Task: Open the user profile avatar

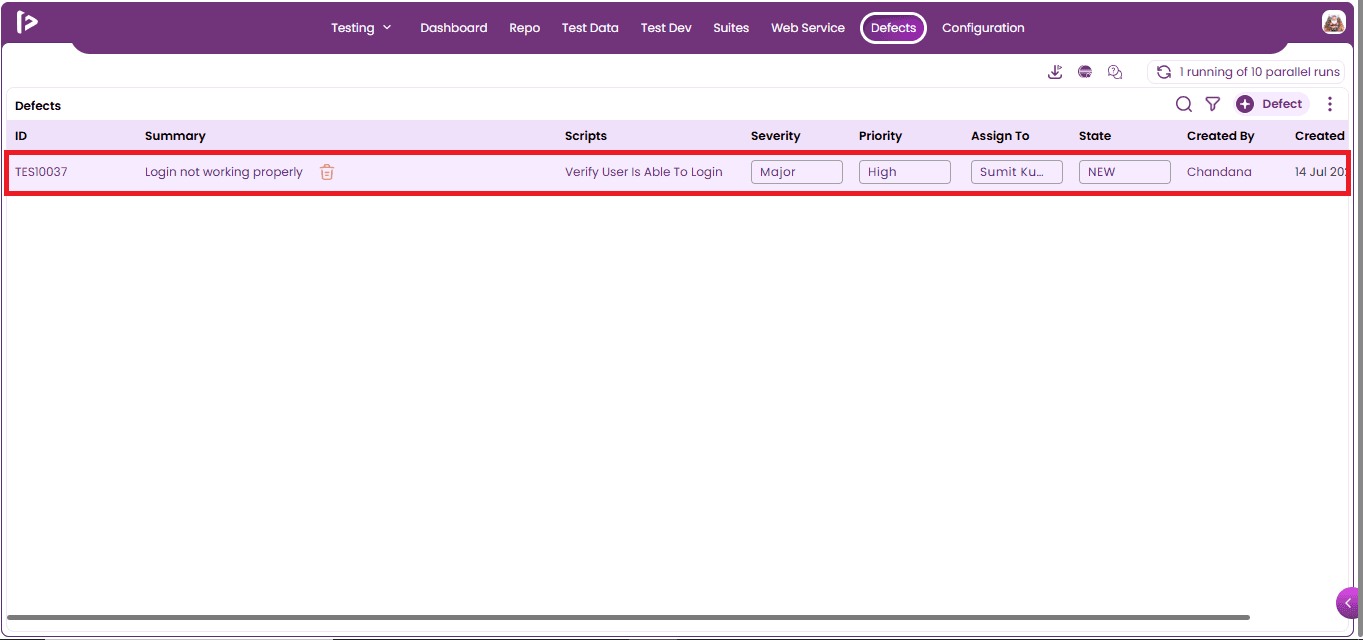Action: [x=1333, y=22]
